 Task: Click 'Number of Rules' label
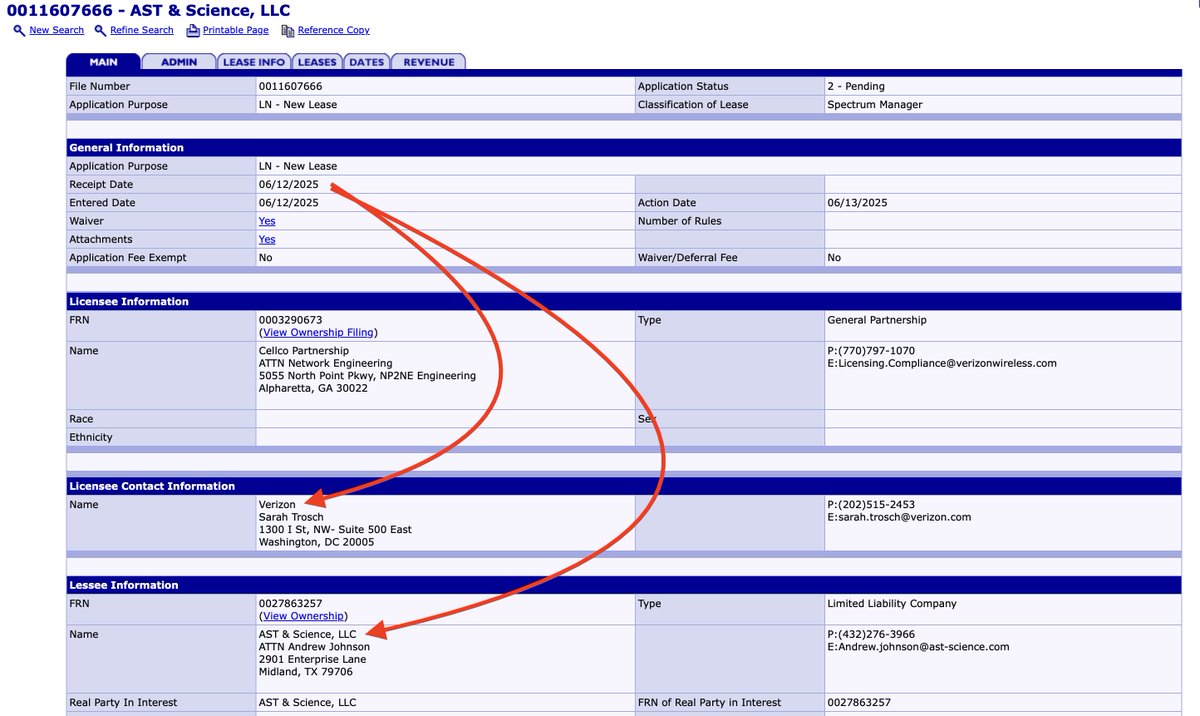(680, 221)
